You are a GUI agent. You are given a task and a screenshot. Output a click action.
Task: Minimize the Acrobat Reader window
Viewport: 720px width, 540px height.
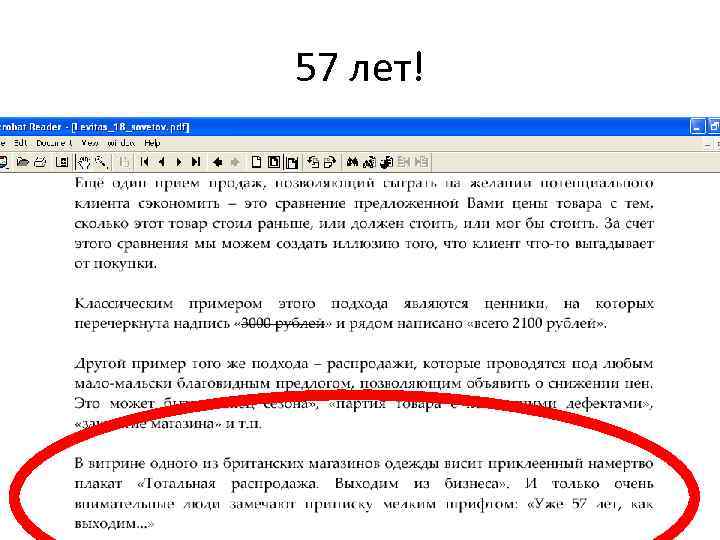[x=698, y=126]
